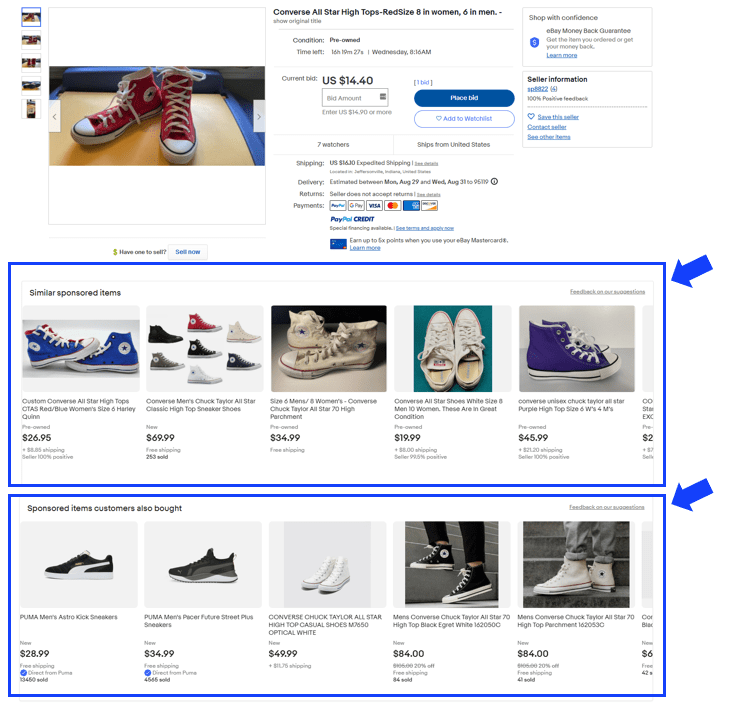Open Learn more under eBay Mastercard
The height and width of the screenshot is (705, 733).
click(x=365, y=248)
